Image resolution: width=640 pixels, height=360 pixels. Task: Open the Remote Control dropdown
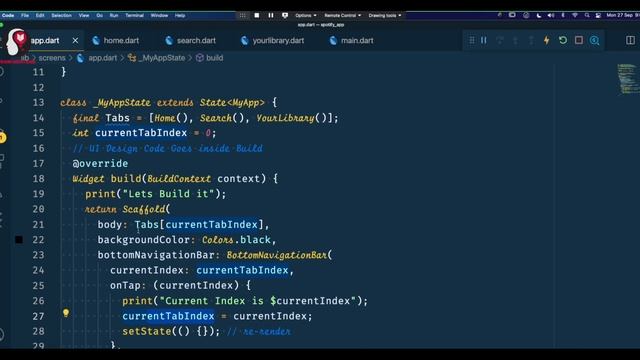coord(342,16)
